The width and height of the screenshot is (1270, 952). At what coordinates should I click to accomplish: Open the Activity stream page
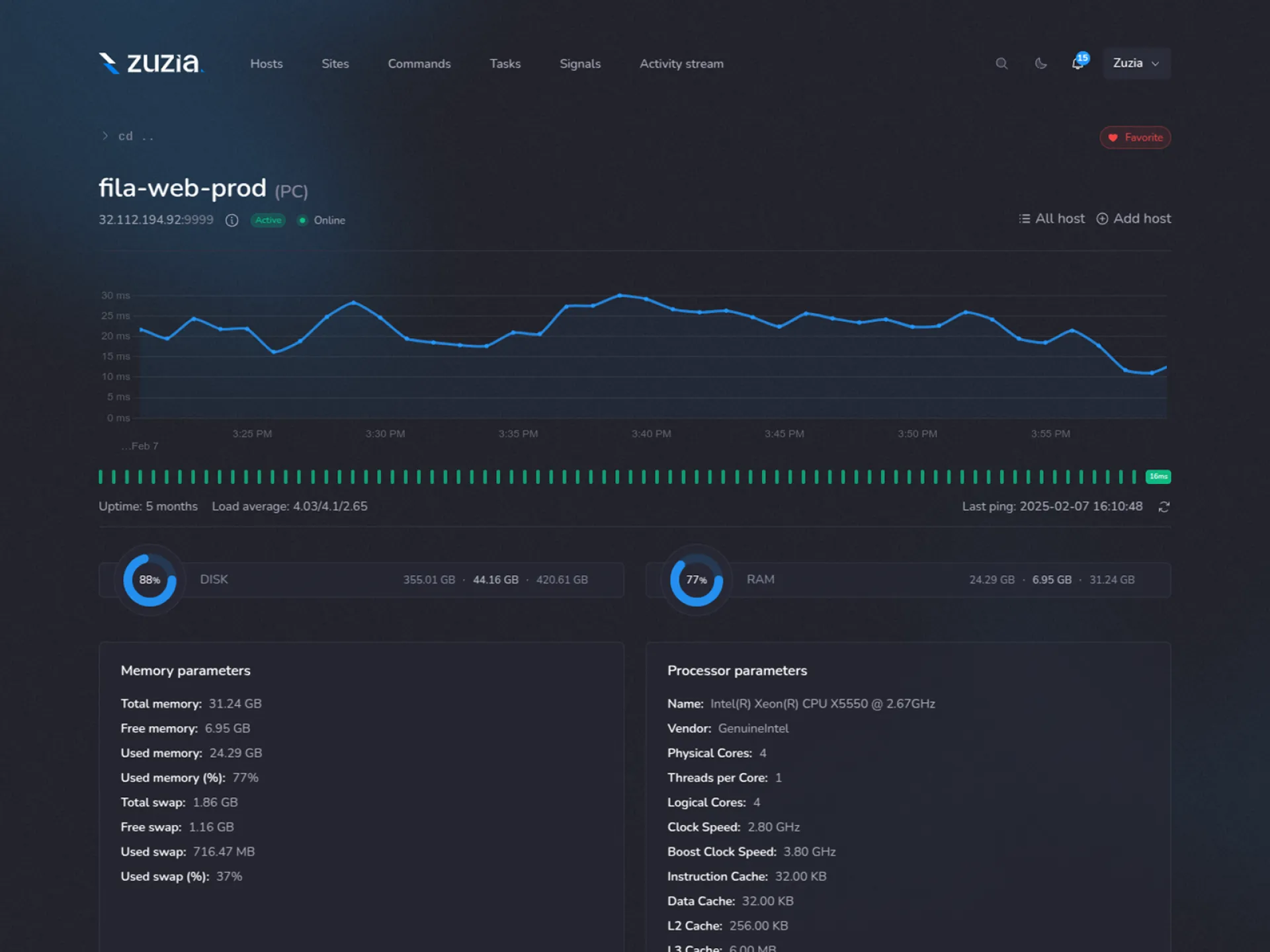pyautogui.click(x=681, y=64)
